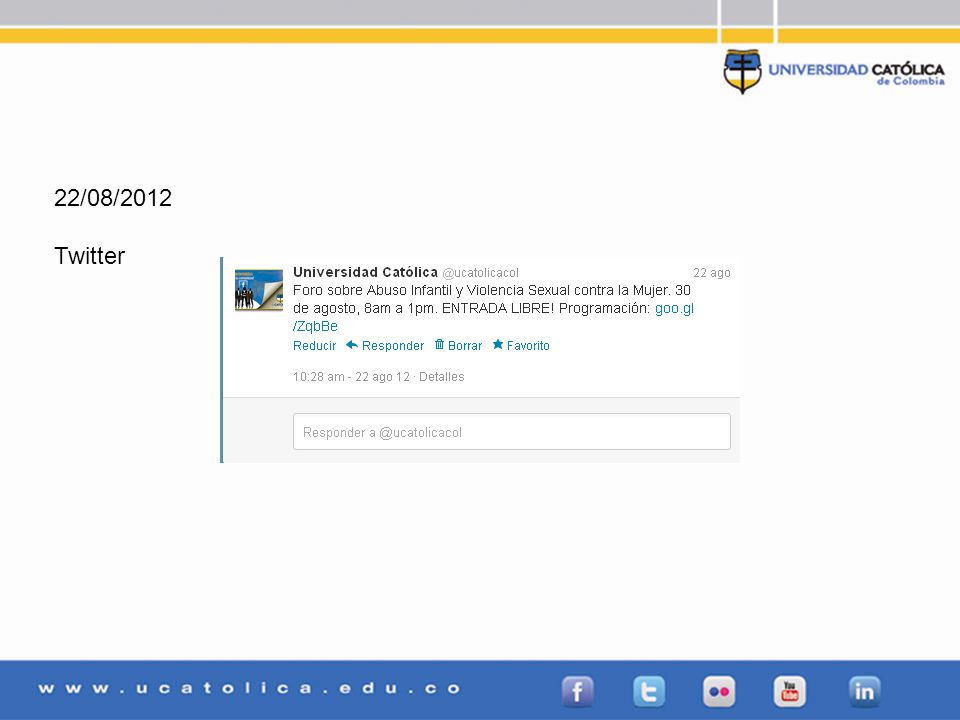The width and height of the screenshot is (960, 720).
Task: Click the Universidad Católica de Colombia logo
Action: 834,72
